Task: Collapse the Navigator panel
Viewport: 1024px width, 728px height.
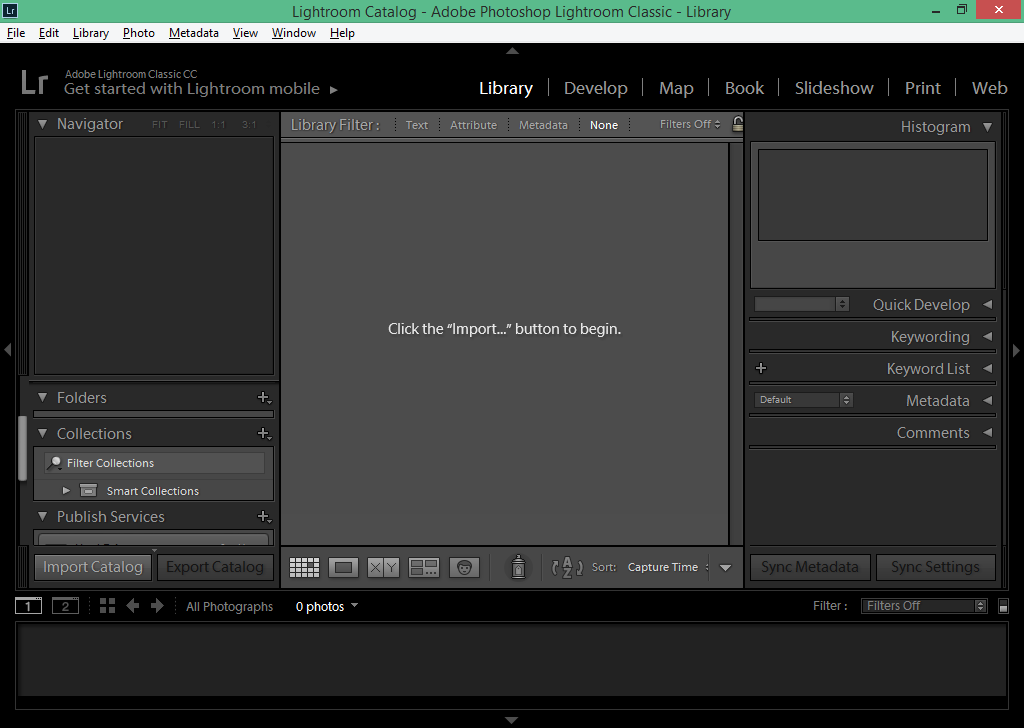Action: tap(41, 123)
